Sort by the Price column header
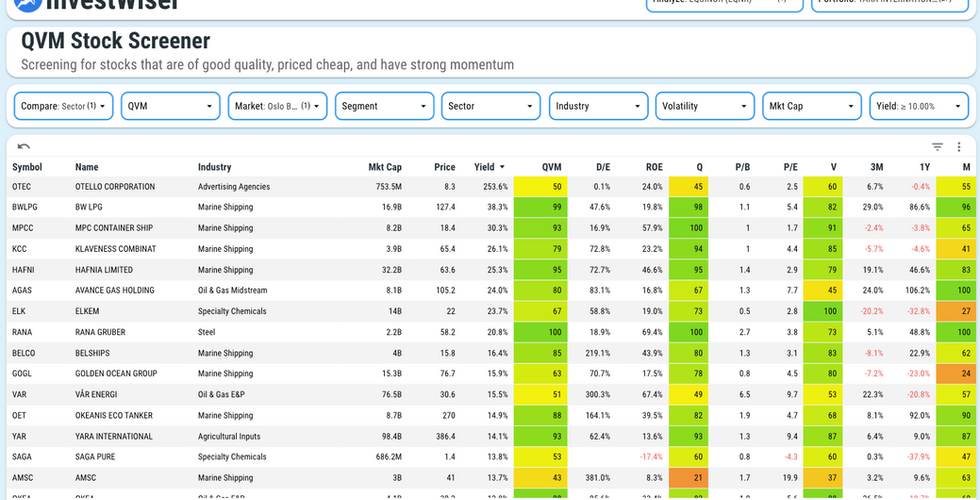This screenshot has width=980, height=500. 444,167
